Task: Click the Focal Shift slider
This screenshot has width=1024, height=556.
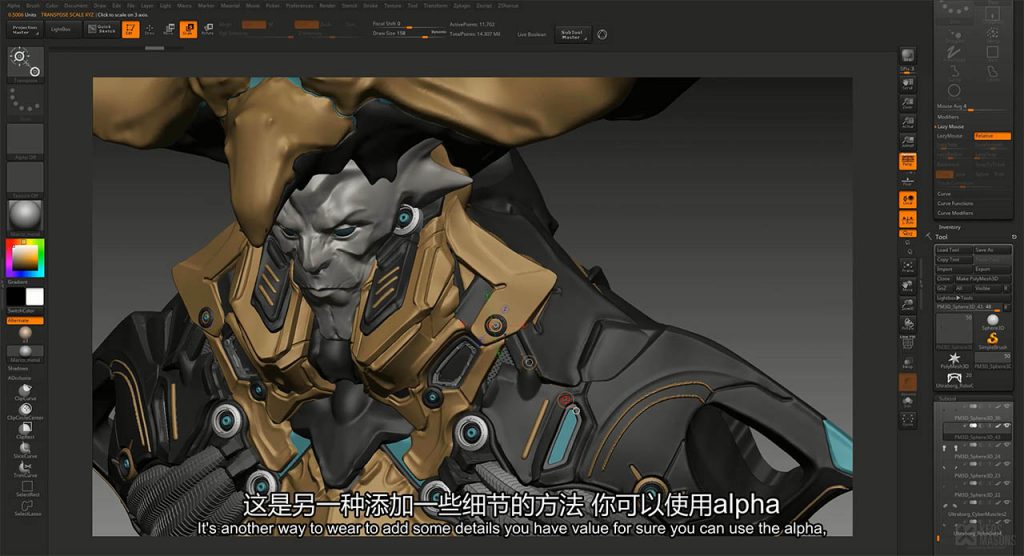Action: (409, 24)
